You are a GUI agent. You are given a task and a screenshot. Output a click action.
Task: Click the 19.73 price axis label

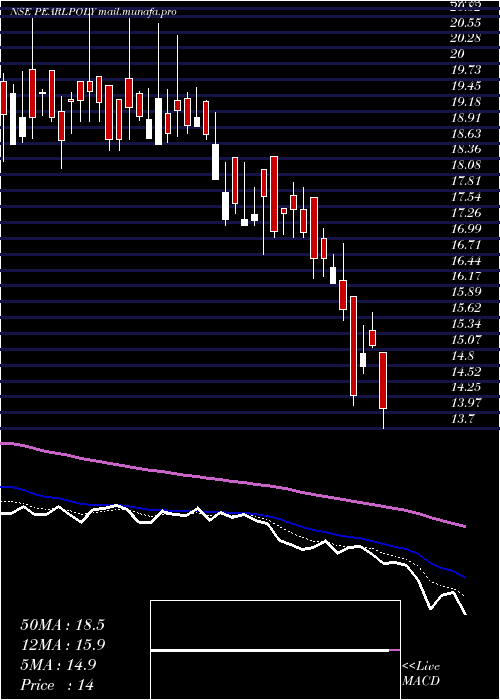467,70
